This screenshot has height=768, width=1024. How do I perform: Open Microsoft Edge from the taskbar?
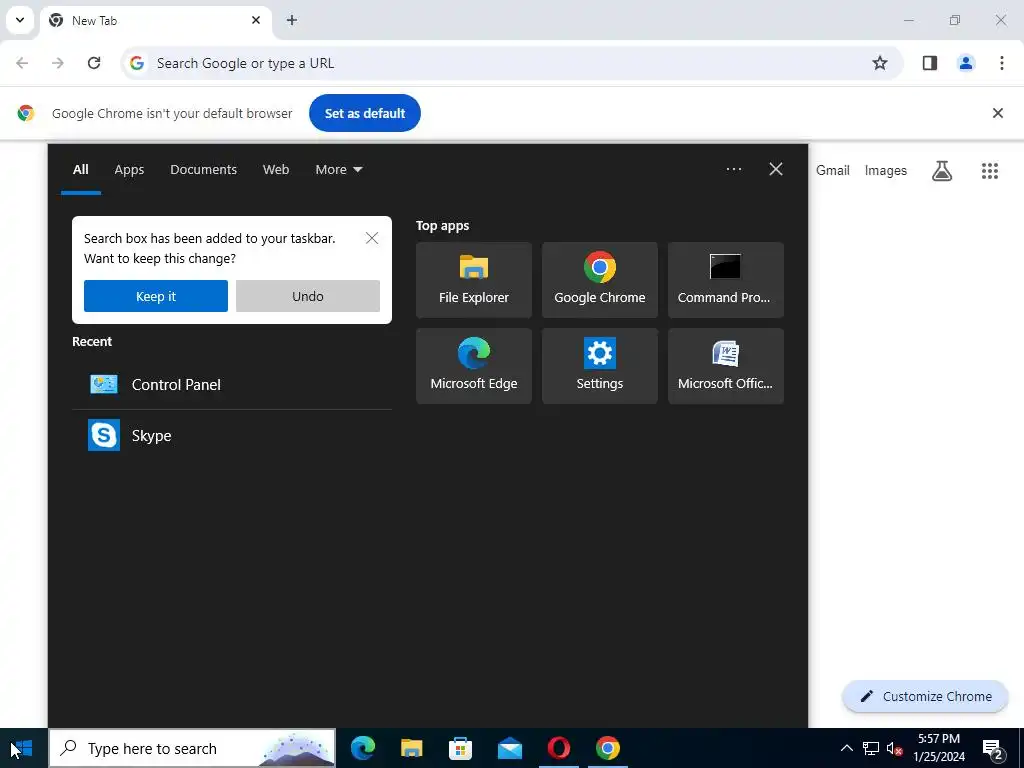[363, 748]
